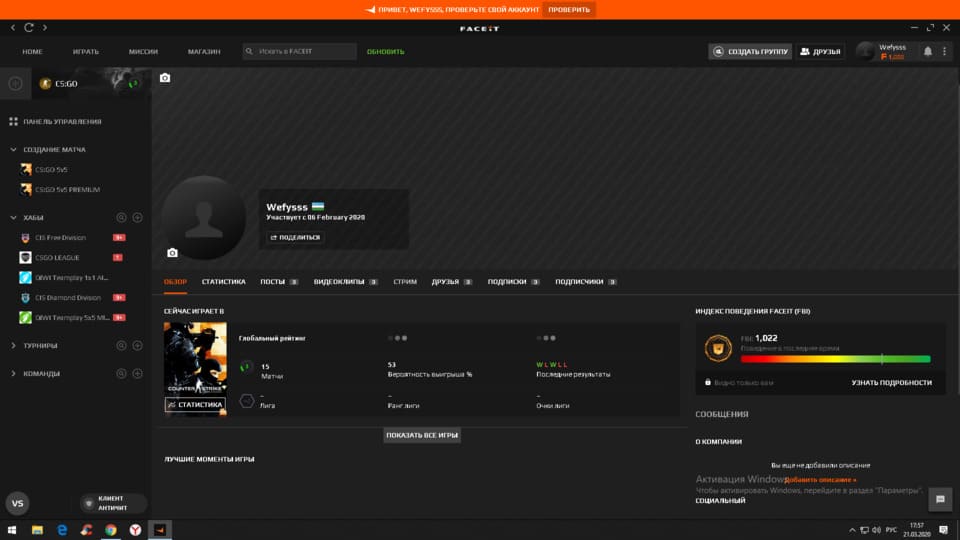The image size is (960, 540).
Task: Switch to the Статистика tab
Action: click(223, 282)
